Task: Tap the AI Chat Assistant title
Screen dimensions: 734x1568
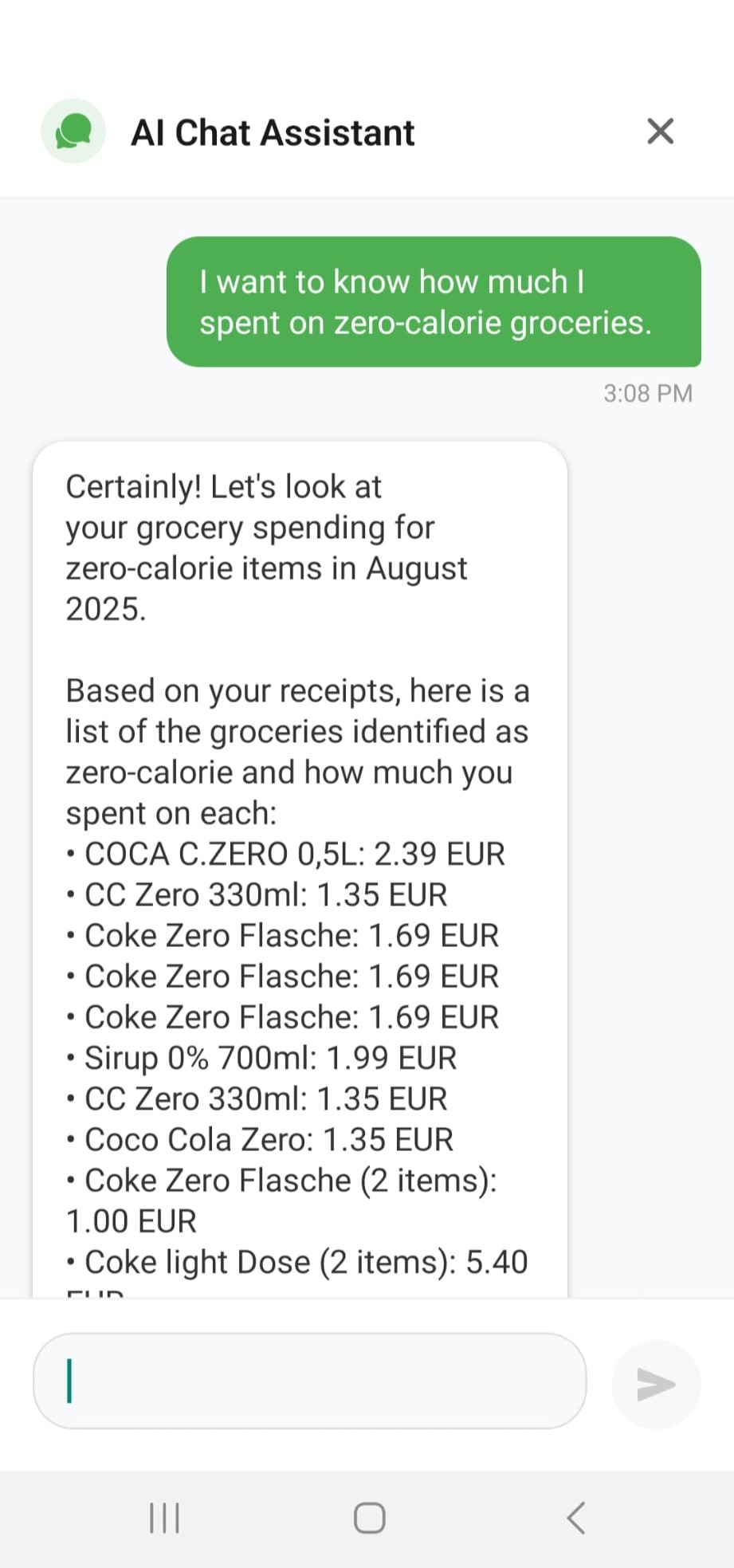Action: (273, 133)
